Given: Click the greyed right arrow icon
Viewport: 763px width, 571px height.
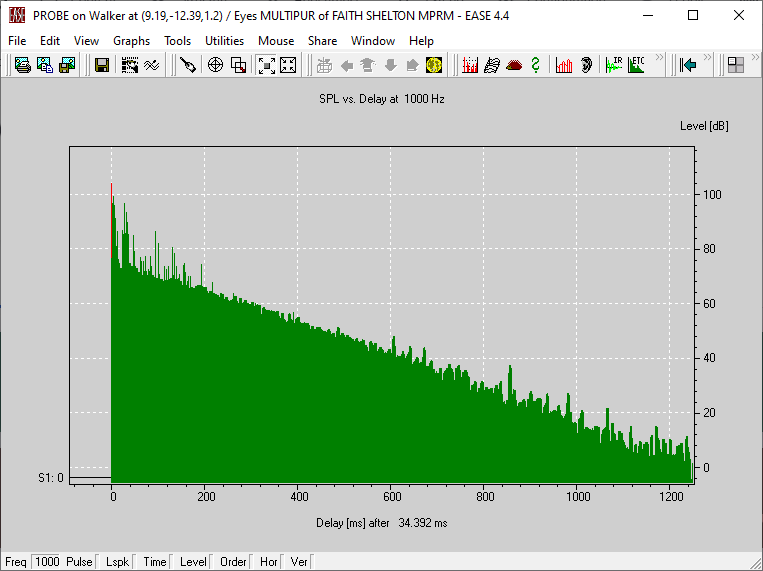Looking at the screenshot, I should 412,65.
